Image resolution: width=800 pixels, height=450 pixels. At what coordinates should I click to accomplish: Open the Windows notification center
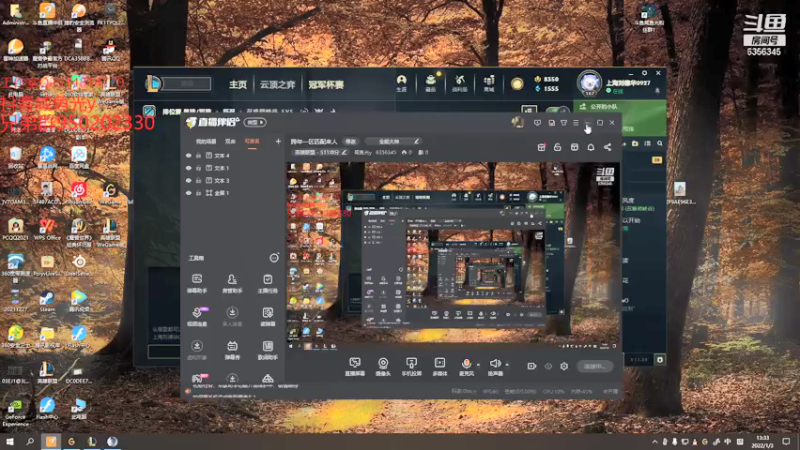[x=786, y=442]
